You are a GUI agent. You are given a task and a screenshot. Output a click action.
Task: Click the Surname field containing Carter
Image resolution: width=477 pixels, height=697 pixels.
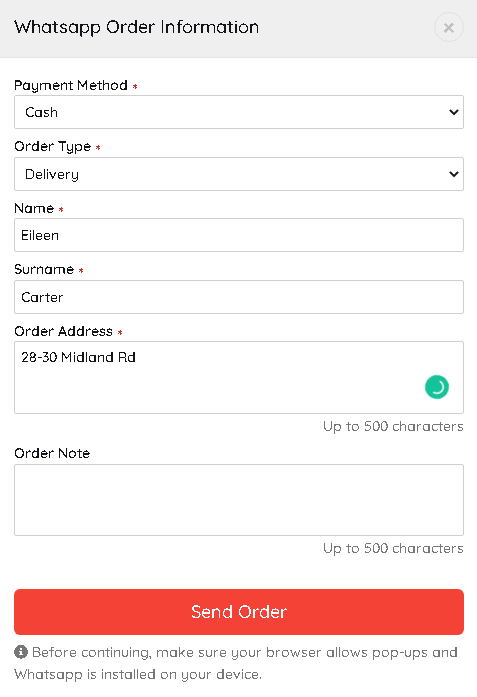click(x=239, y=297)
